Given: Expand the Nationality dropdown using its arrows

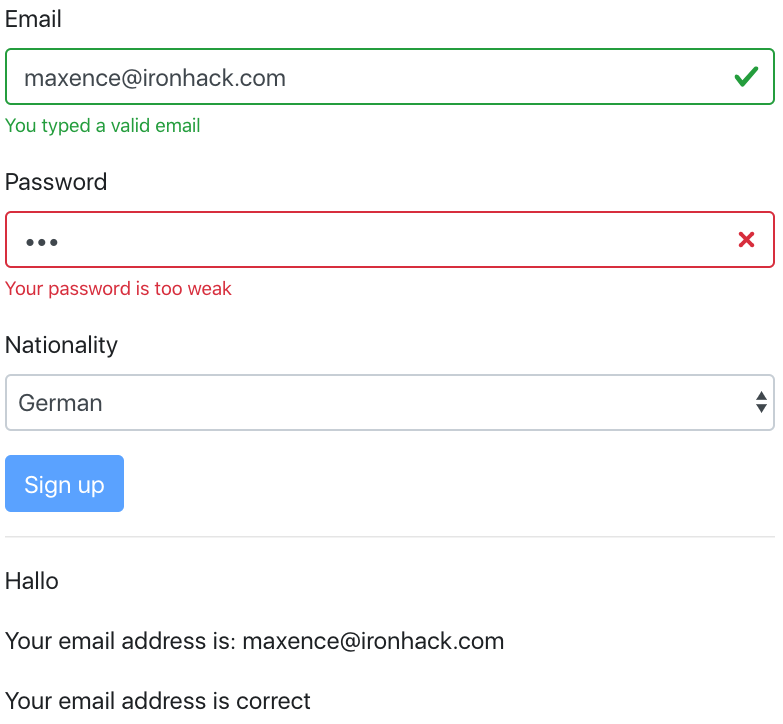Looking at the screenshot, I should pyautogui.click(x=761, y=403).
